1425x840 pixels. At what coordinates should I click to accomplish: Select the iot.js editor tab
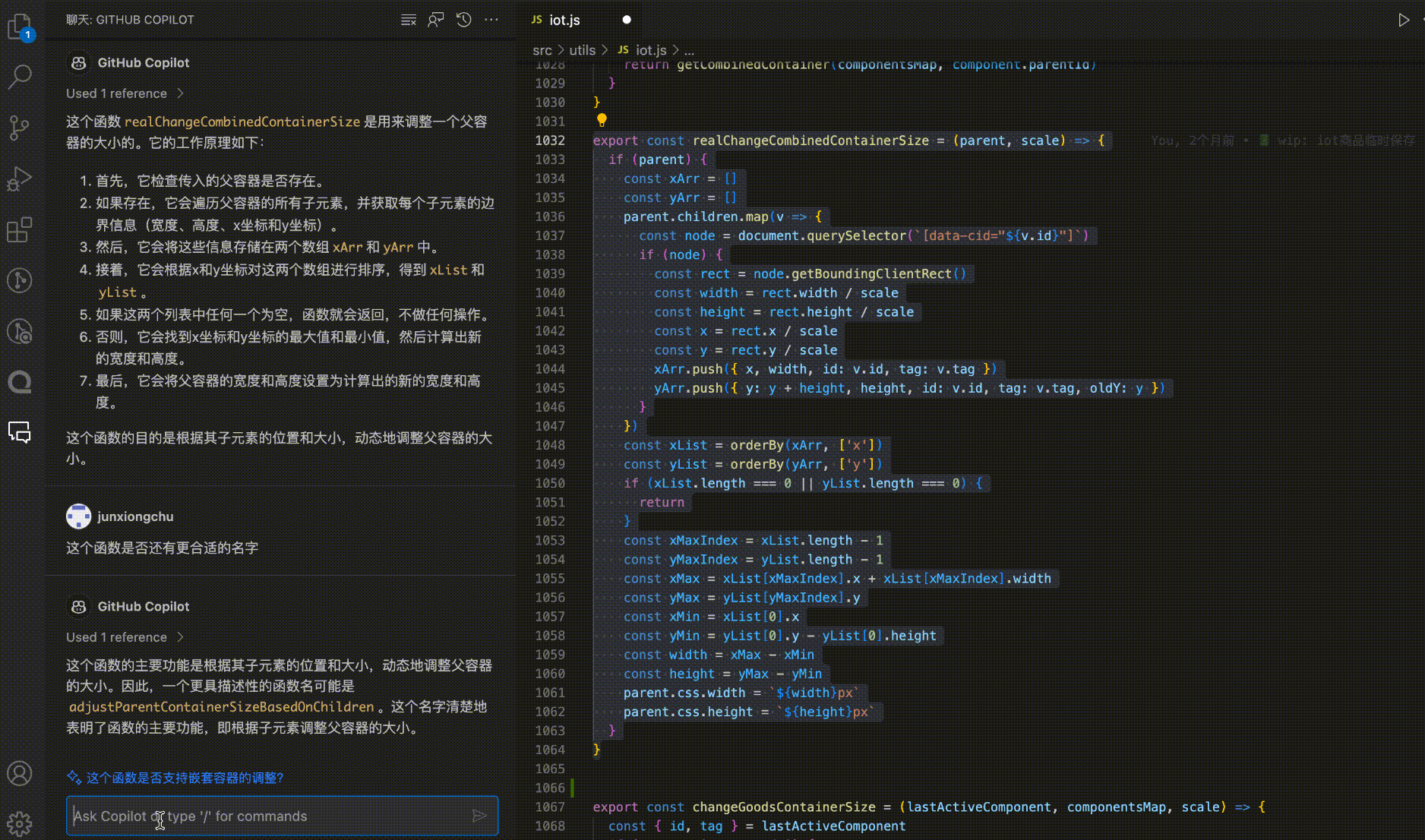[x=565, y=20]
